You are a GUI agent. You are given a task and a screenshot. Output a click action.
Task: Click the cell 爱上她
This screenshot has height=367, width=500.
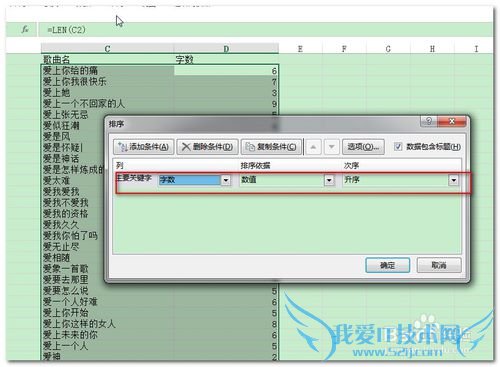coord(107,93)
